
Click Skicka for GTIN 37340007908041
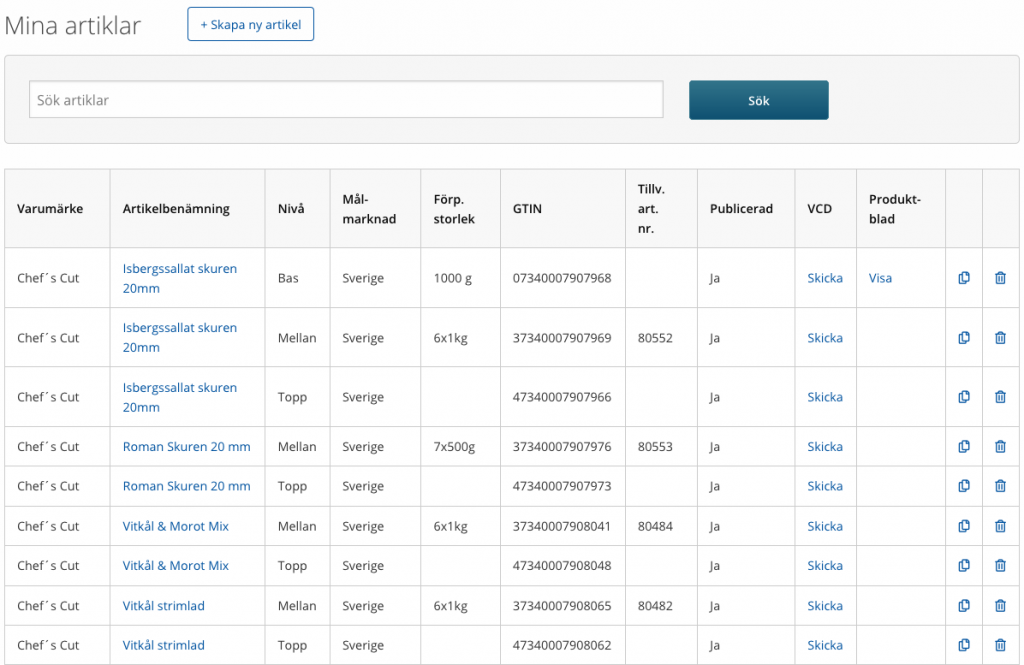825,526
